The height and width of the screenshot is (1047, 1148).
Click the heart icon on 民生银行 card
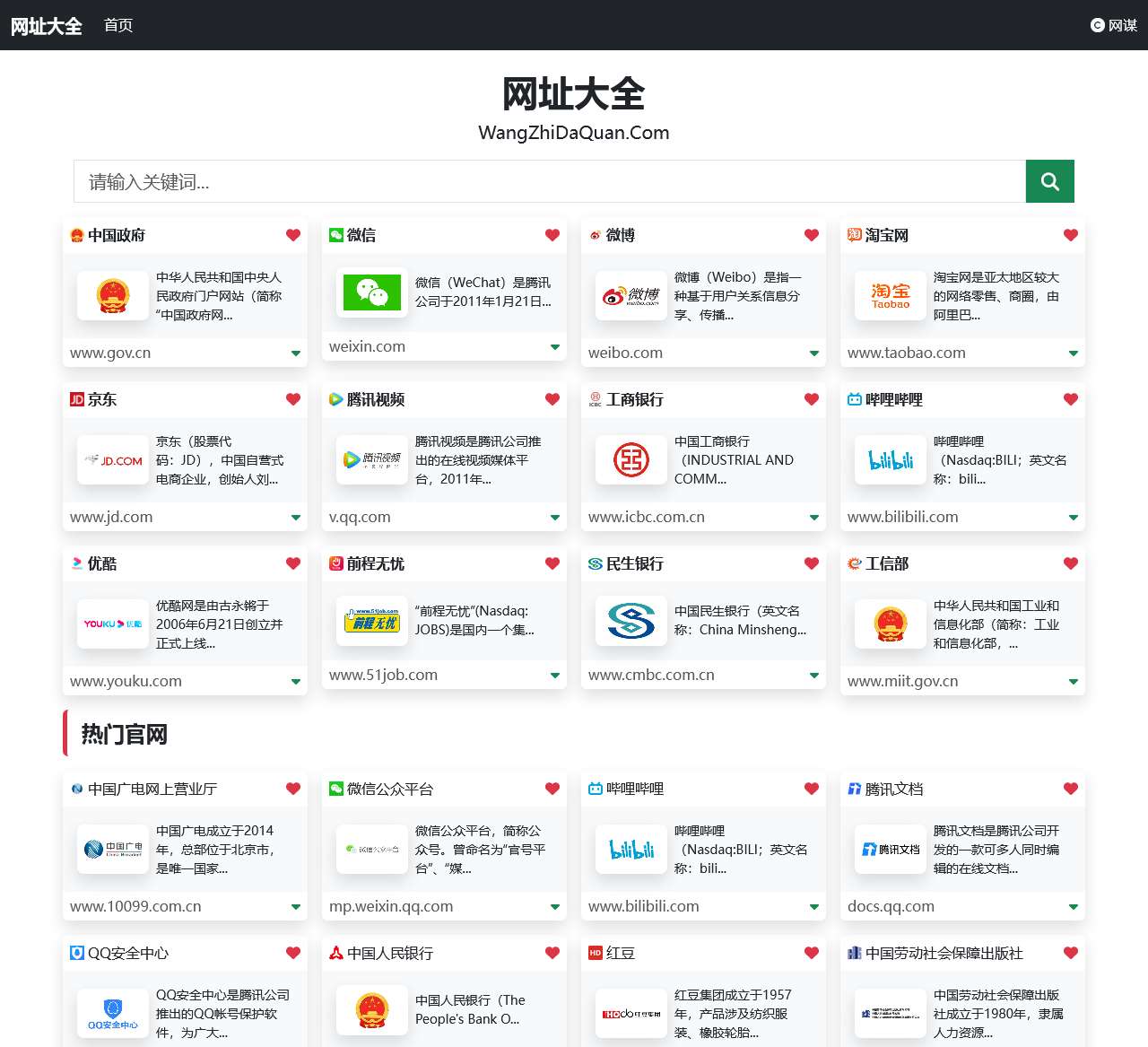tap(812, 563)
